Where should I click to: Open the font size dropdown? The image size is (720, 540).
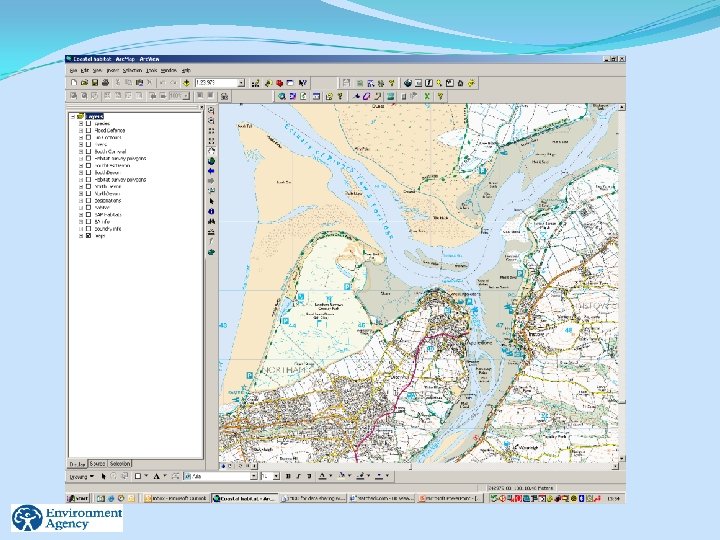276,476
